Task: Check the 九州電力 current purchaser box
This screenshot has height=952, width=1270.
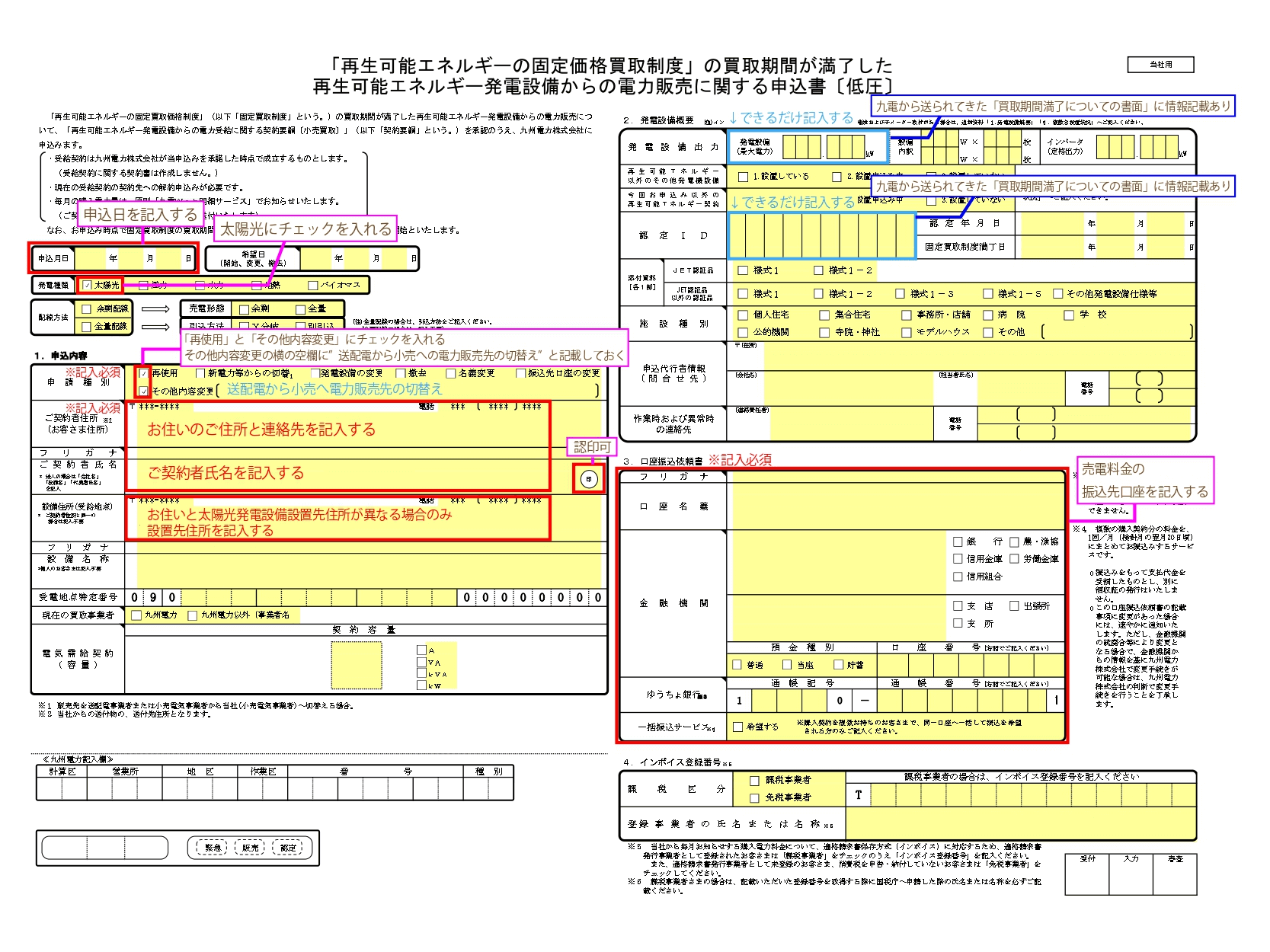Action: 137,615
